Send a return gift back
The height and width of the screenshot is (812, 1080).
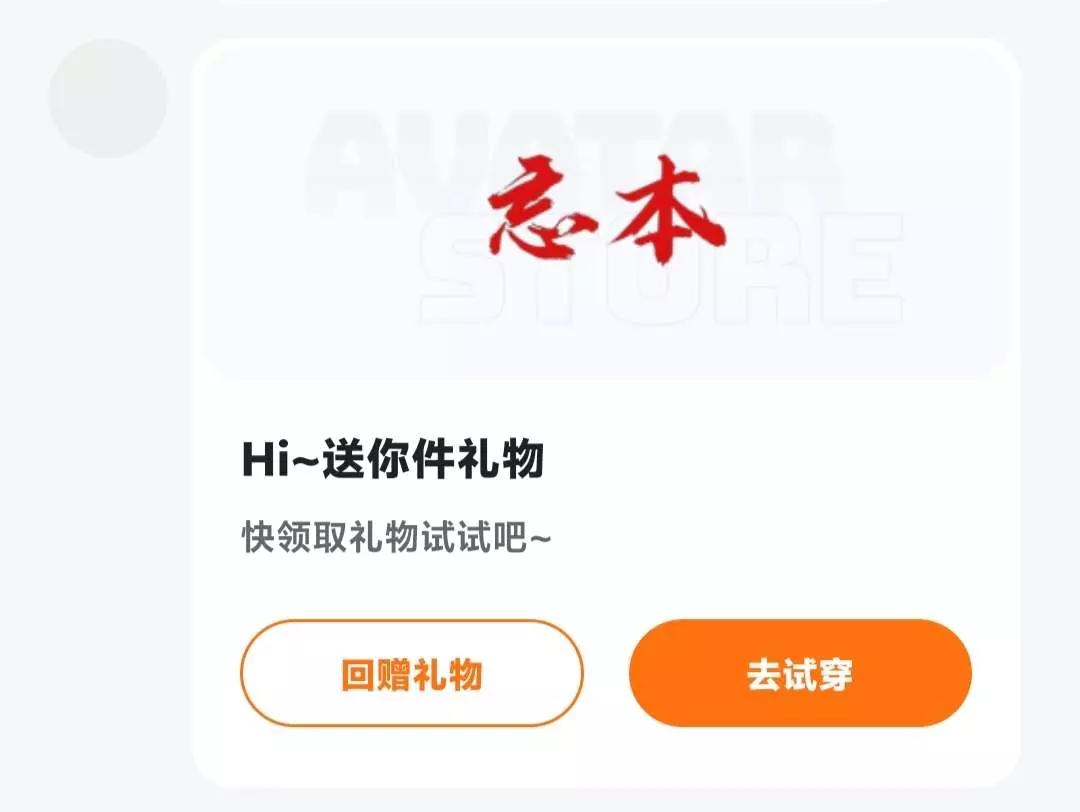coord(412,673)
